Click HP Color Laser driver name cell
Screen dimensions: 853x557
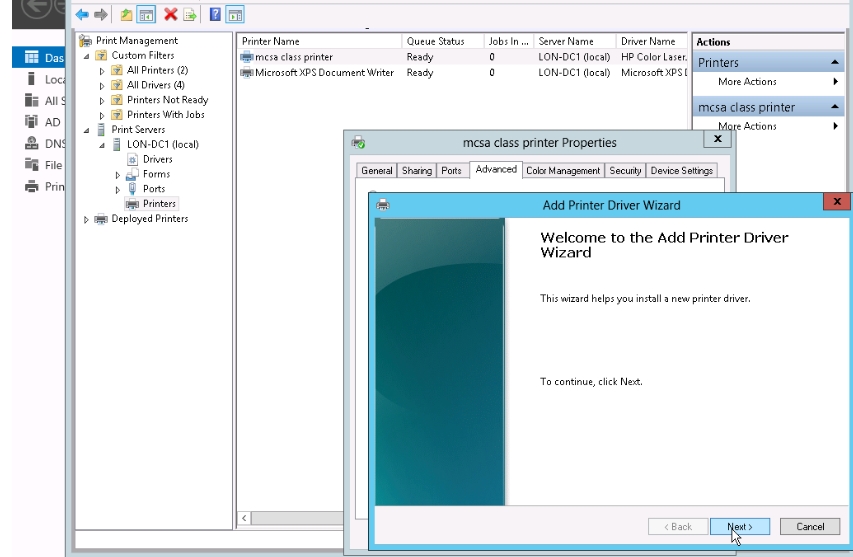tap(653, 57)
